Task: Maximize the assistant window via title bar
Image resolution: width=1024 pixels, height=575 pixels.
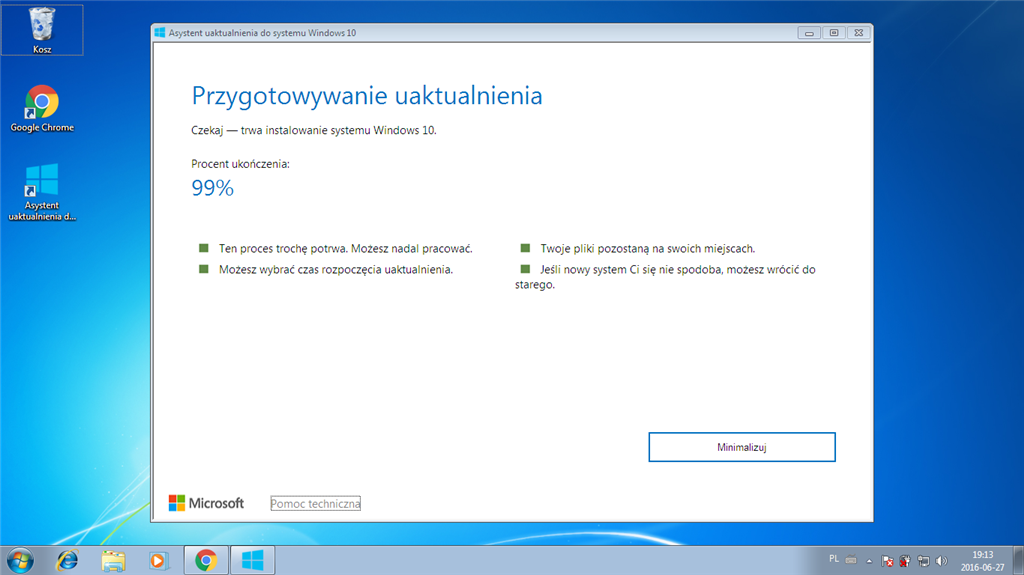Action: point(834,33)
